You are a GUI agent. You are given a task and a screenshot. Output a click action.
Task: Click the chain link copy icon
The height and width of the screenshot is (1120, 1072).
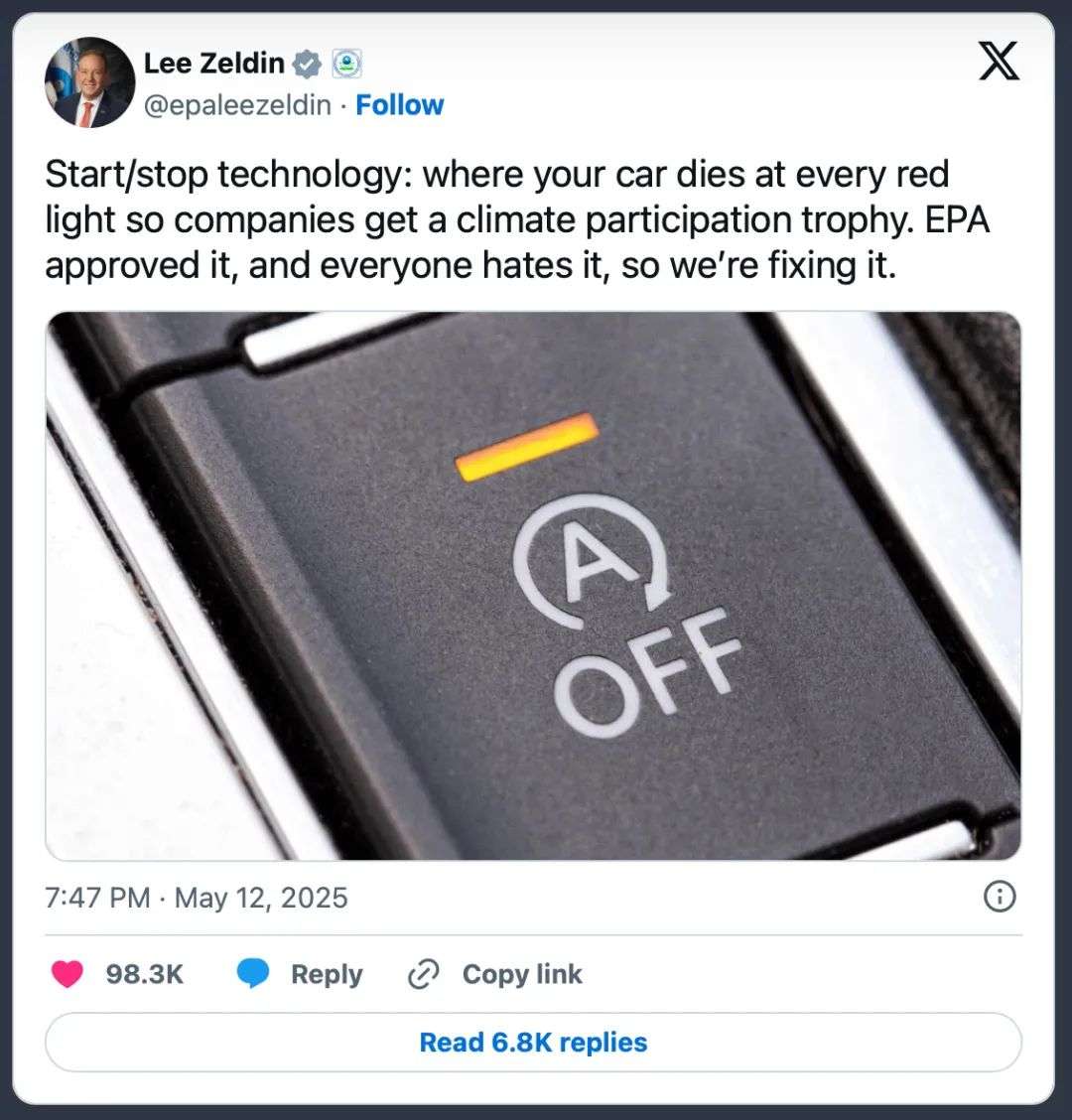pos(424,975)
